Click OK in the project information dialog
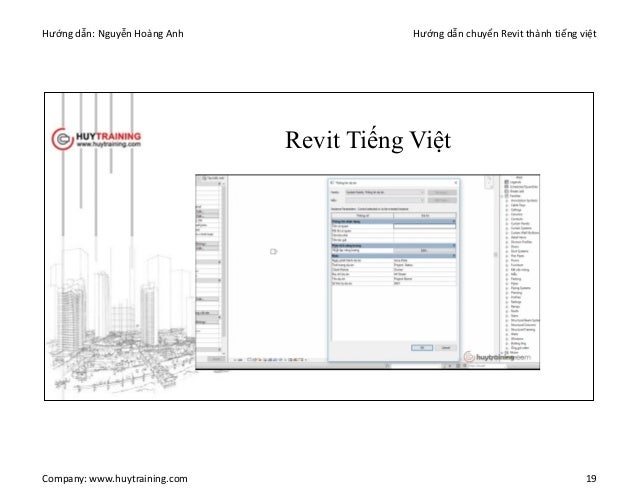 [x=422, y=348]
